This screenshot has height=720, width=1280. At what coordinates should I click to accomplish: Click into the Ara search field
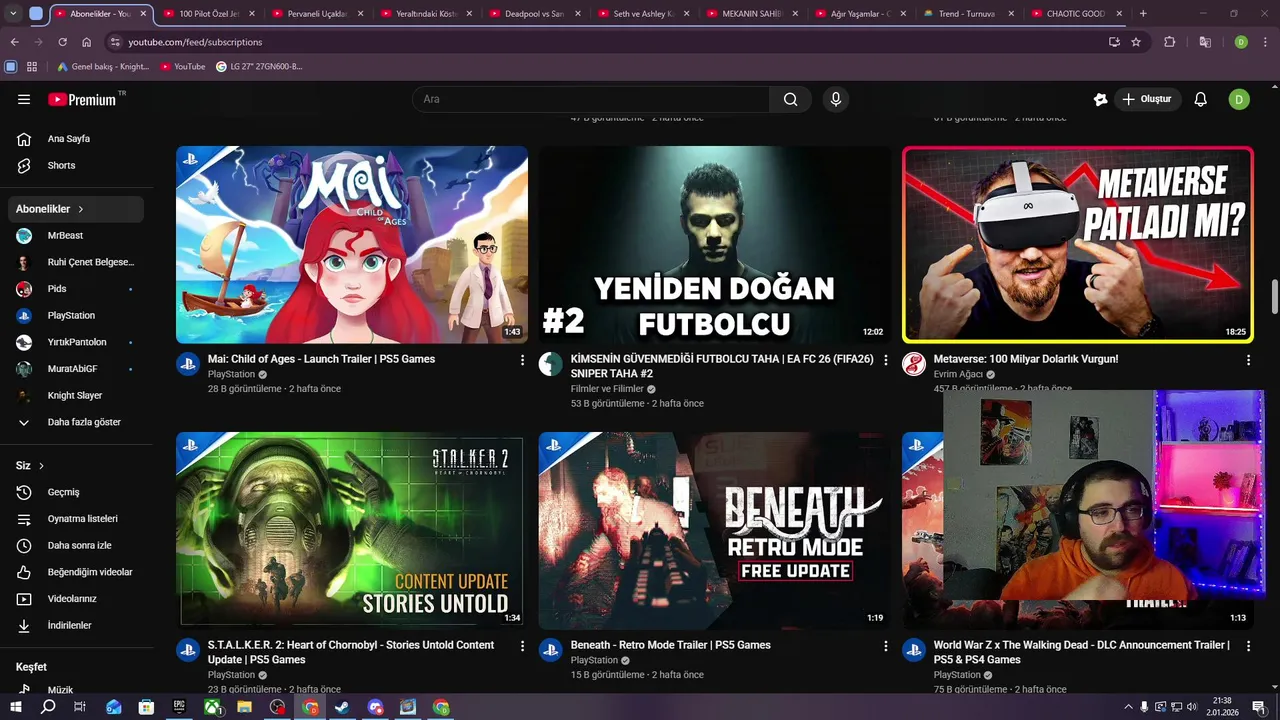[591, 99]
